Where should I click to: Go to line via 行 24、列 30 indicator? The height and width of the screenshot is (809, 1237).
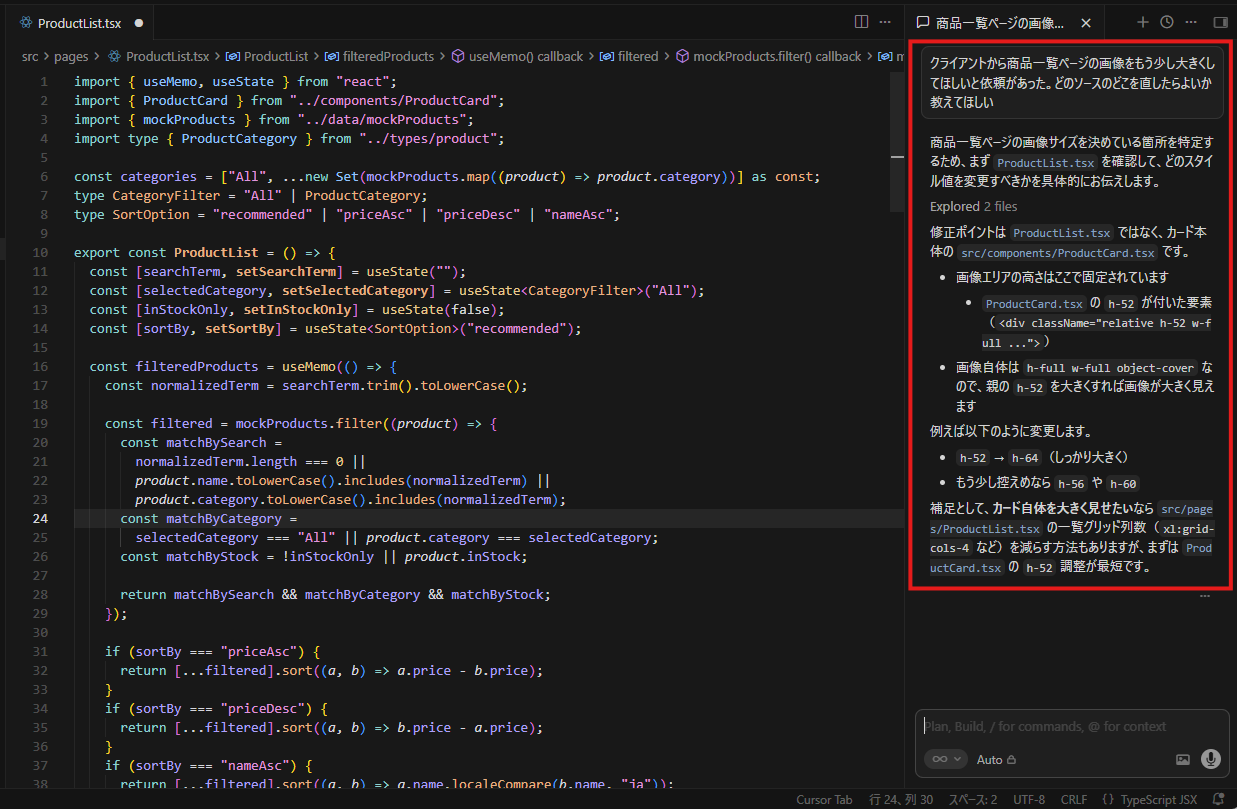901,800
